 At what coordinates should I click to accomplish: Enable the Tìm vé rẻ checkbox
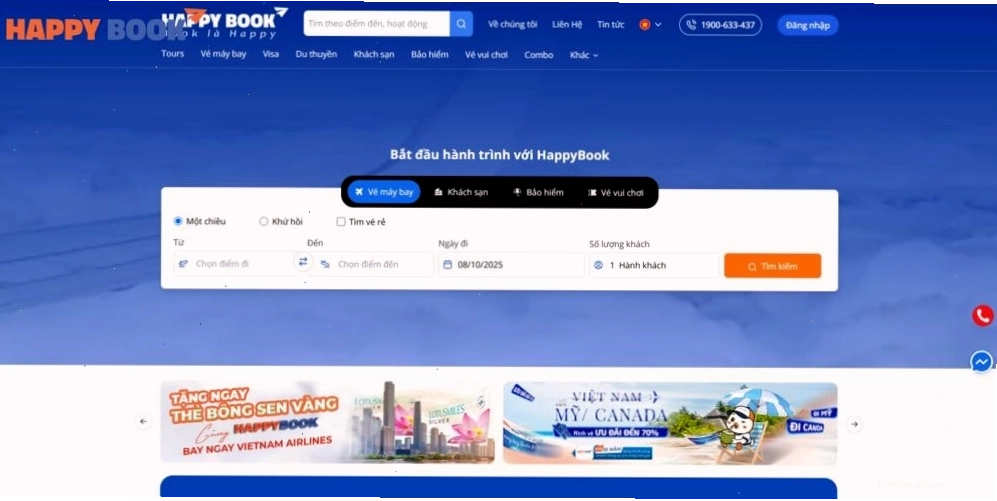coord(341,222)
